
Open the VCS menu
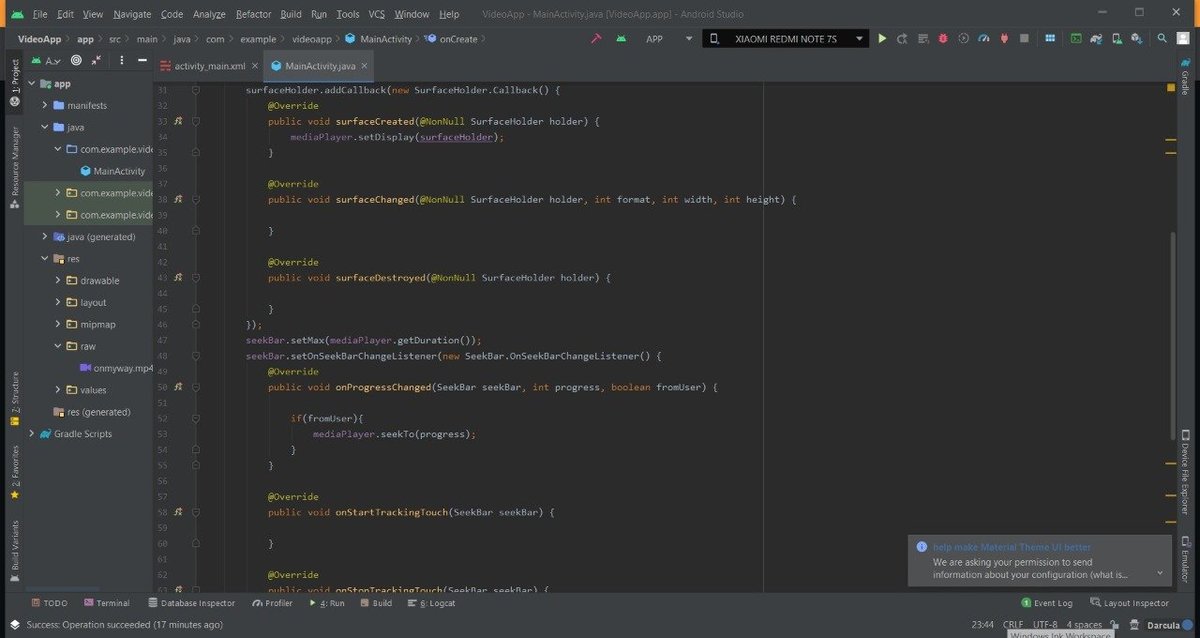click(376, 14)
